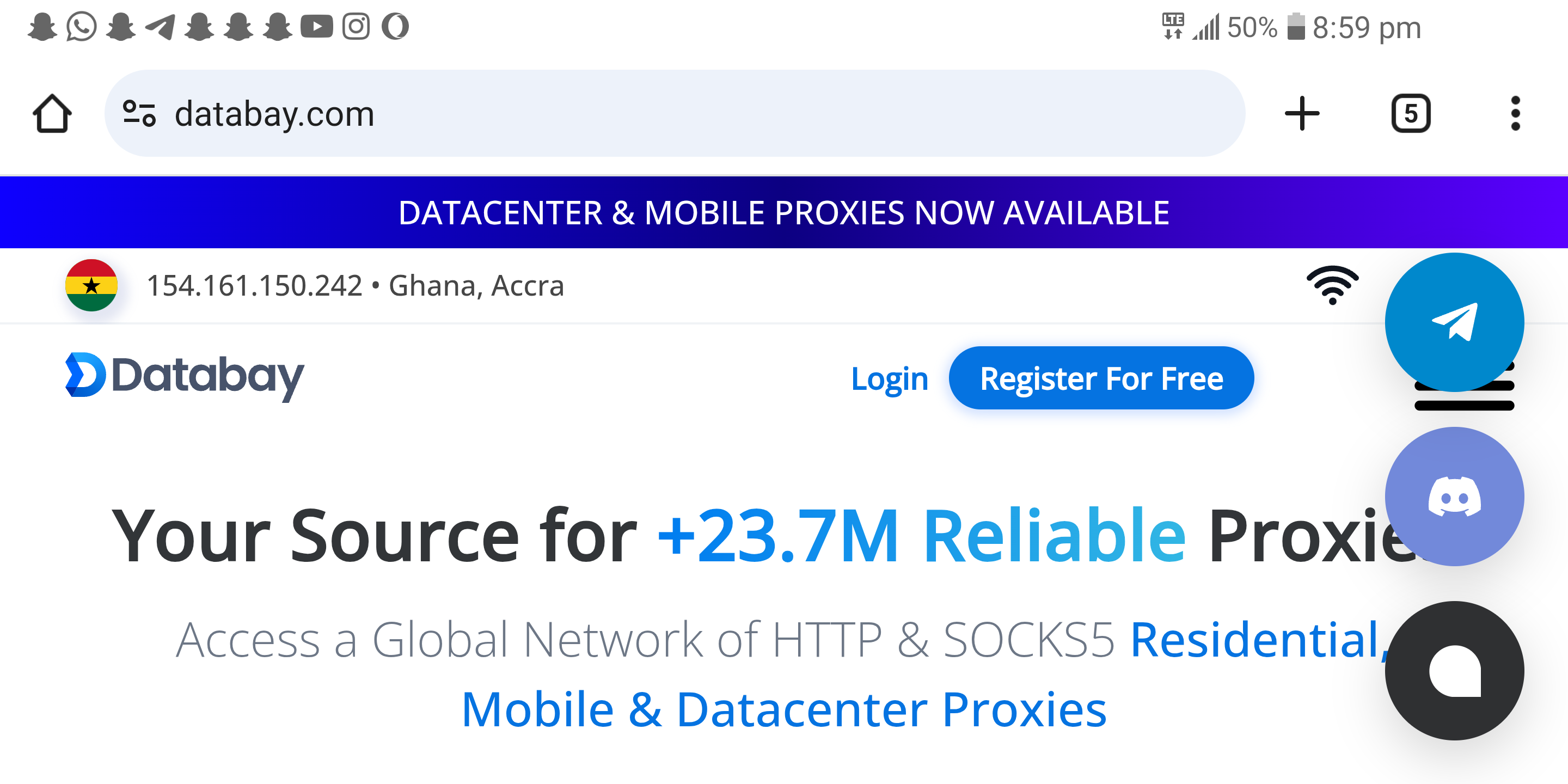Tap the Telegram notification icon in status bar
This screenshot has width=1568, height=784.
click(x=160, y=27)
